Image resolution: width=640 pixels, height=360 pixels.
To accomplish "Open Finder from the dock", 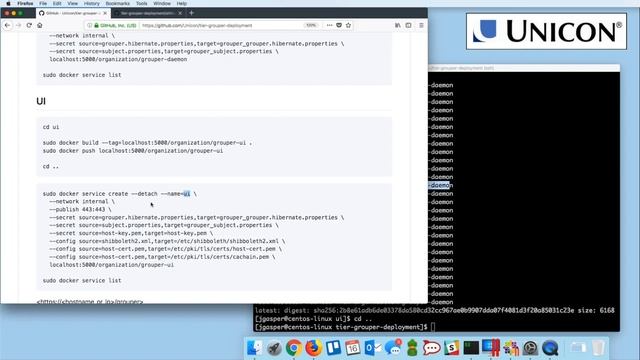I will (x=255, y=348).
